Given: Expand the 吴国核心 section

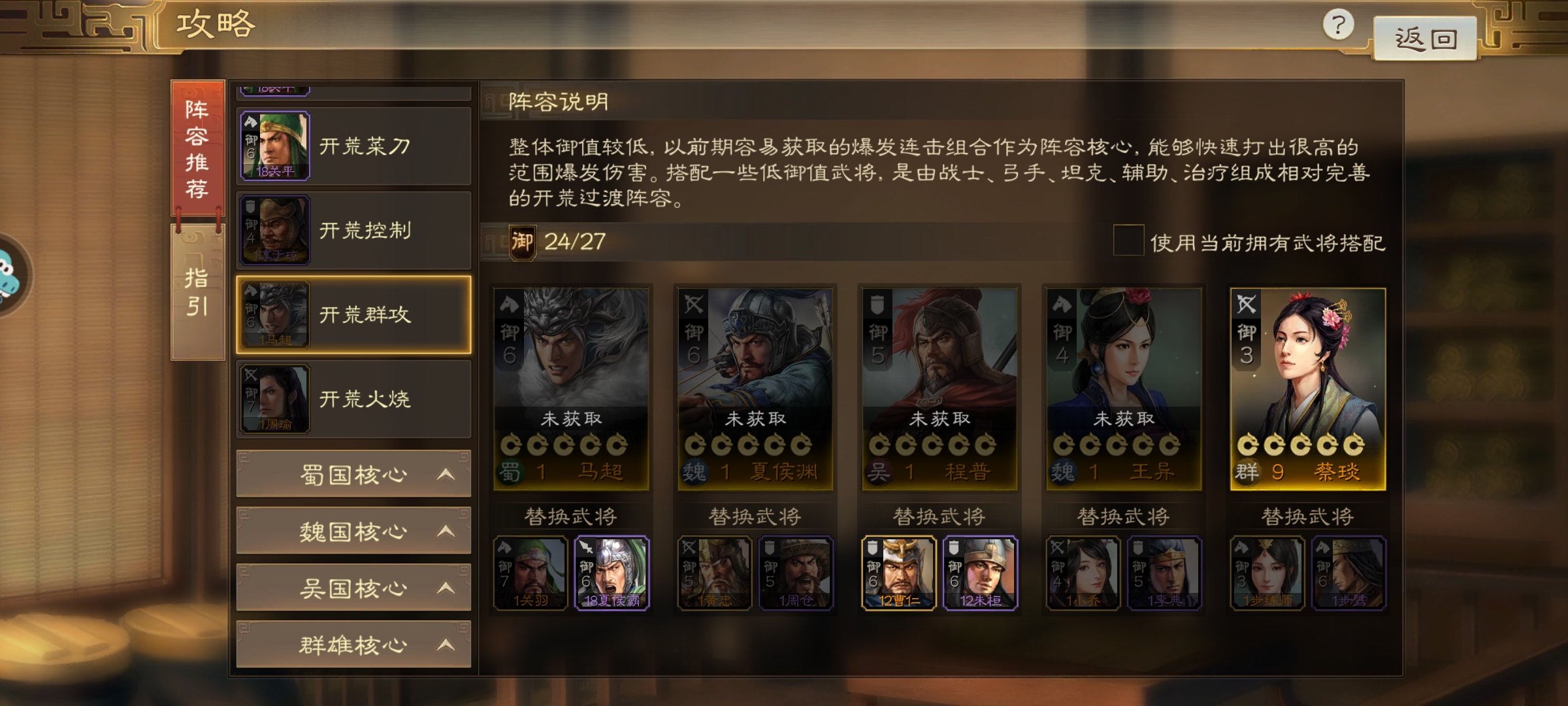Looking at the screenshot, I should coord(353,588).
